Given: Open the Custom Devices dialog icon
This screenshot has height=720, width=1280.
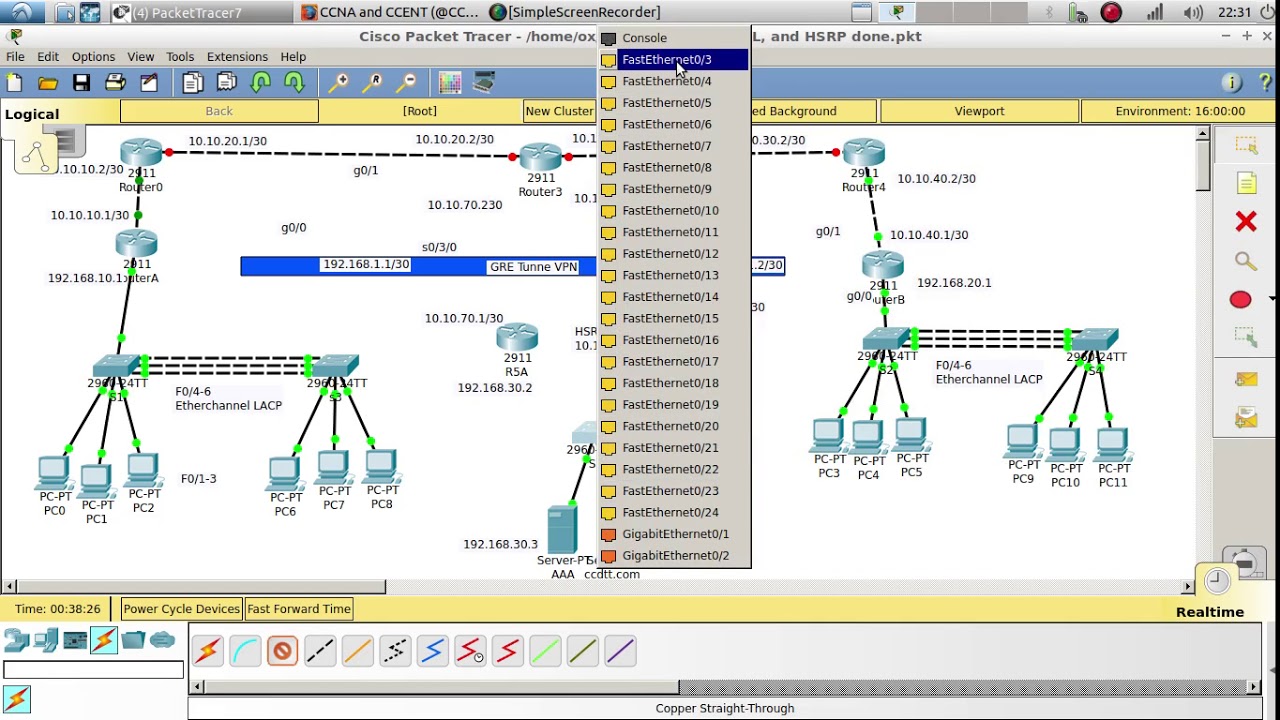Looking at the screenshot, I should point(484,83).
